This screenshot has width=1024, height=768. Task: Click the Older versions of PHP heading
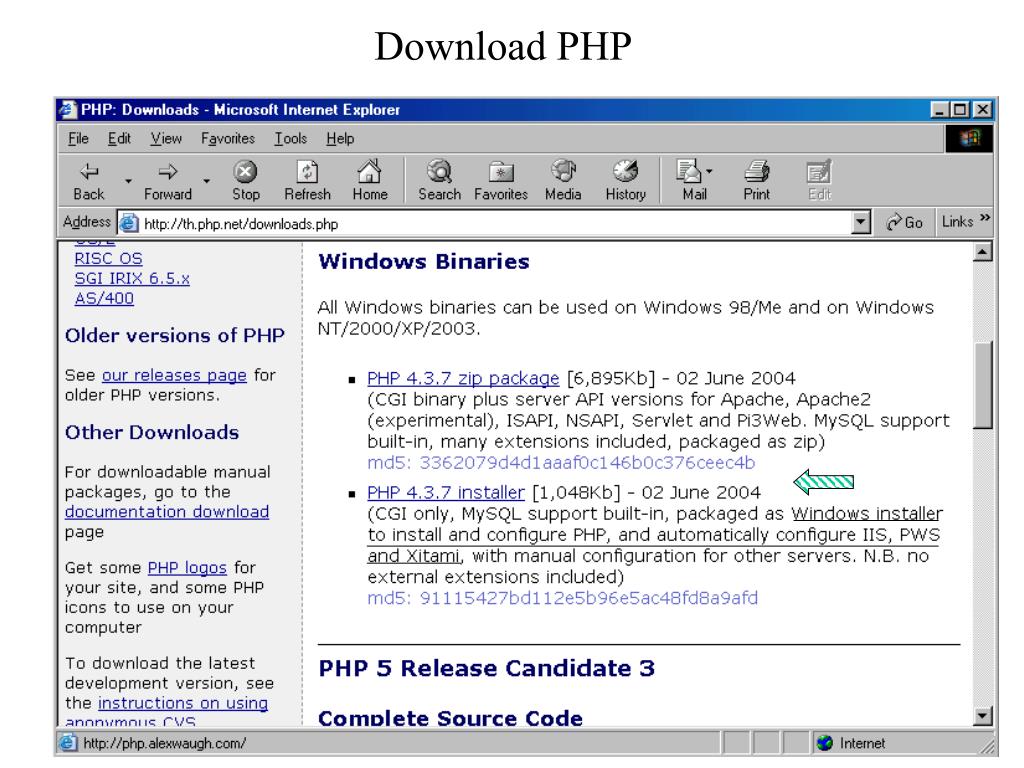click(x=174, y=335)
